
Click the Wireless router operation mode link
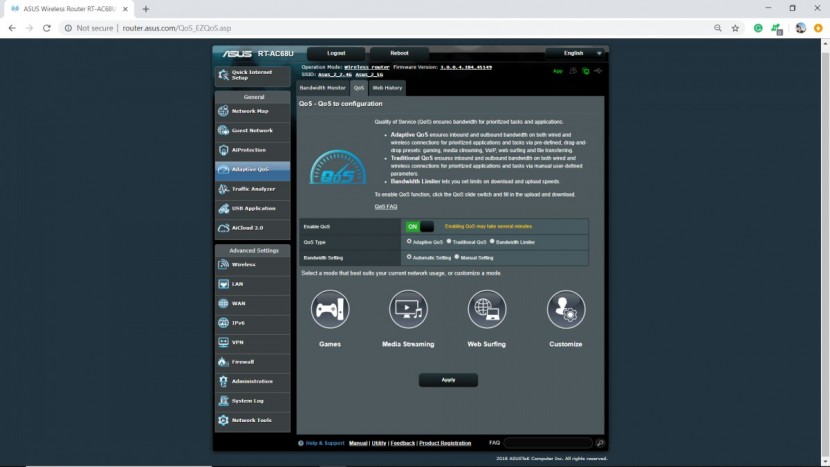click(367, 67)
